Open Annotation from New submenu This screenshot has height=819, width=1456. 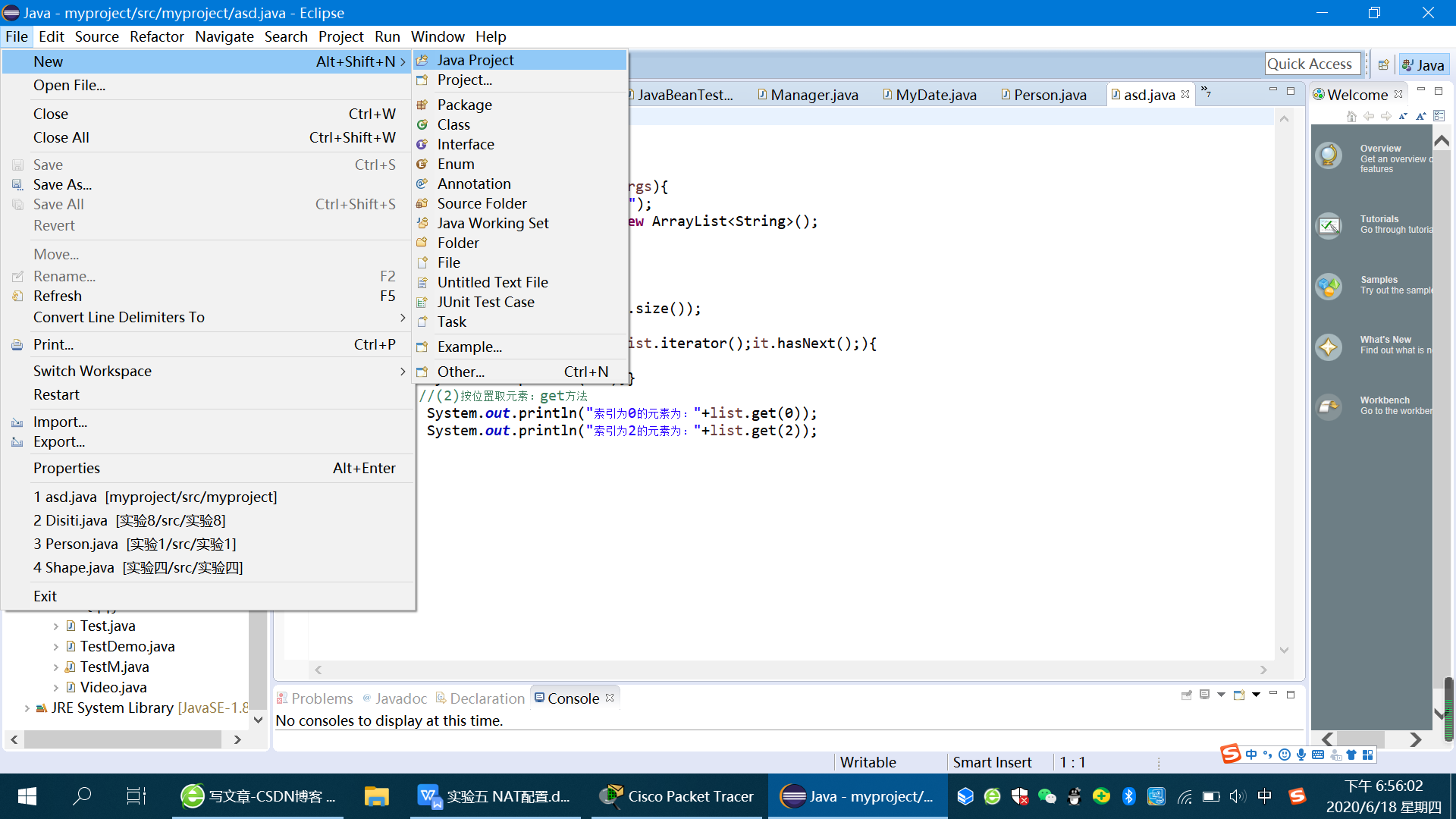point(474,183)
